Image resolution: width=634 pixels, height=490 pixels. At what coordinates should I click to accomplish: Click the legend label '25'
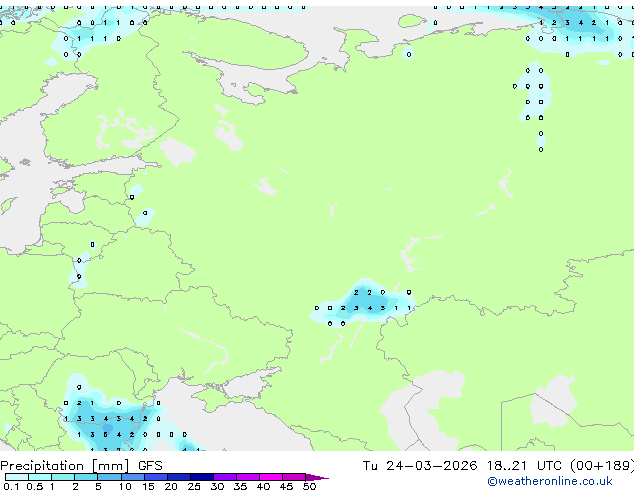194,486
